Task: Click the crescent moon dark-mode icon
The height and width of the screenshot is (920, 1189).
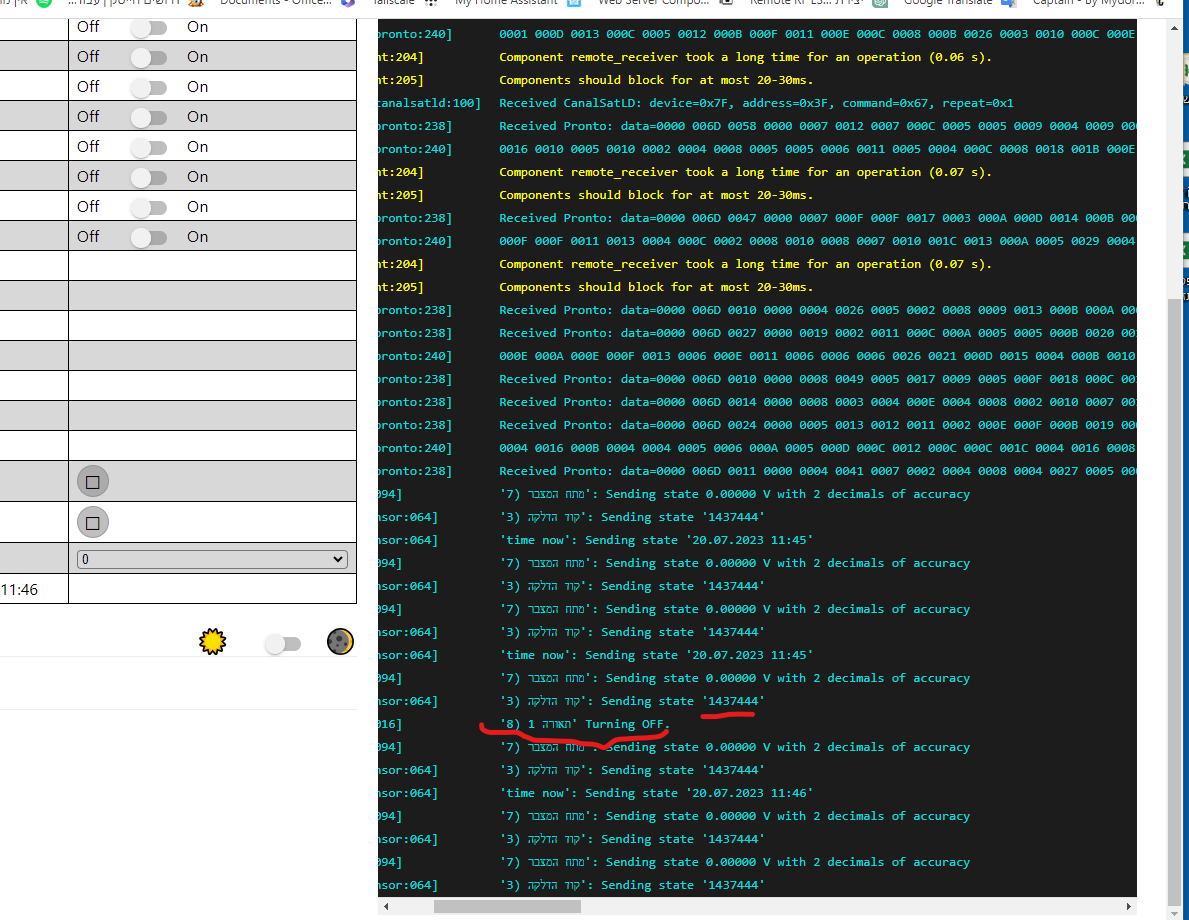Action: click(x=340, y=642)
